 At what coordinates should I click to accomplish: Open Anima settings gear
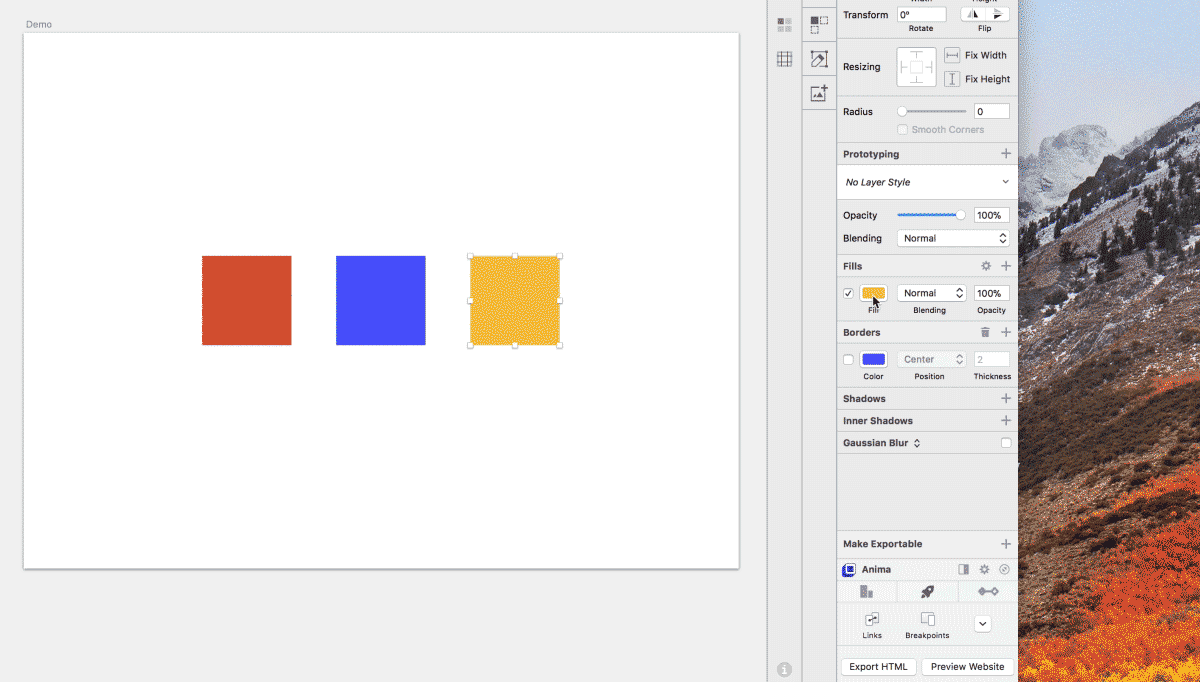coord(984,569)
